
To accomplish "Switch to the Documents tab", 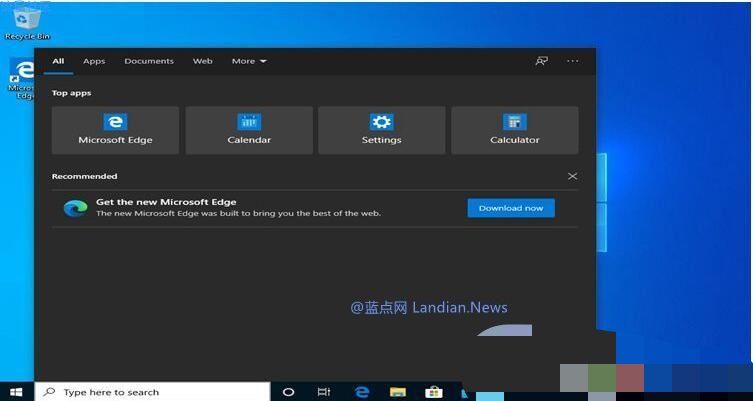I will click(149, 61).
